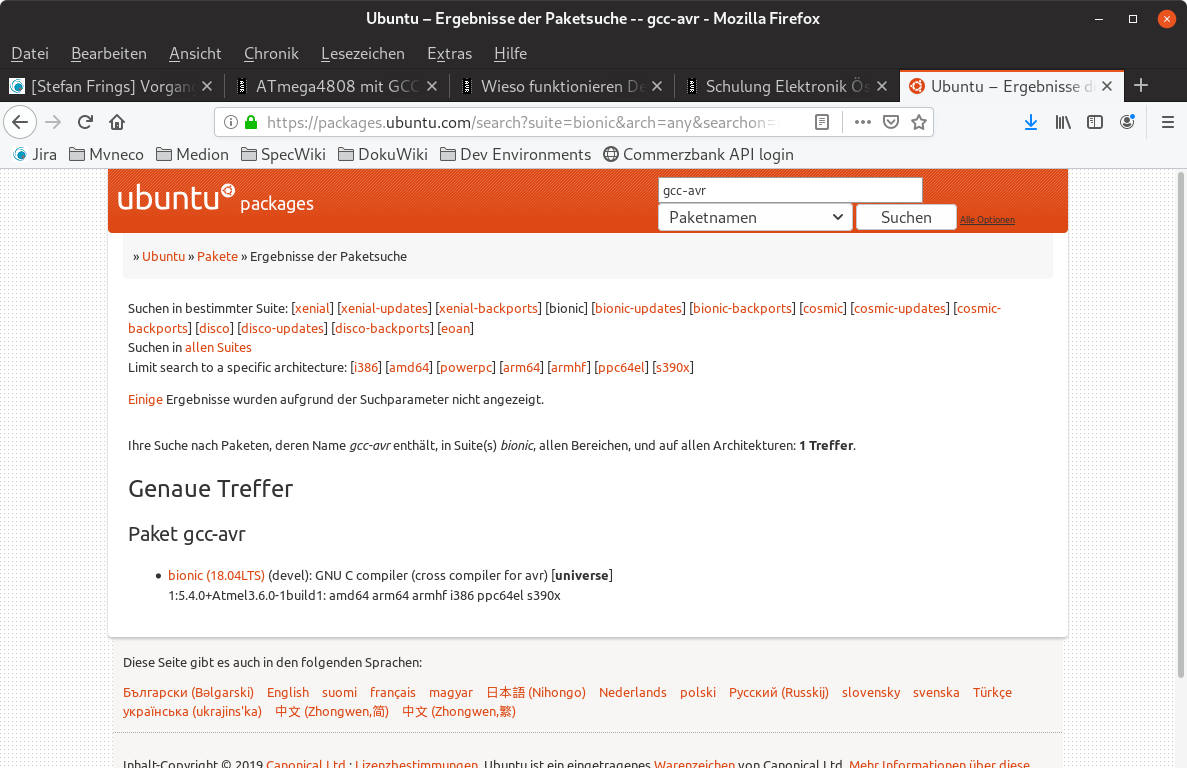Click the gcc-avr search input field

pos(790,191)
